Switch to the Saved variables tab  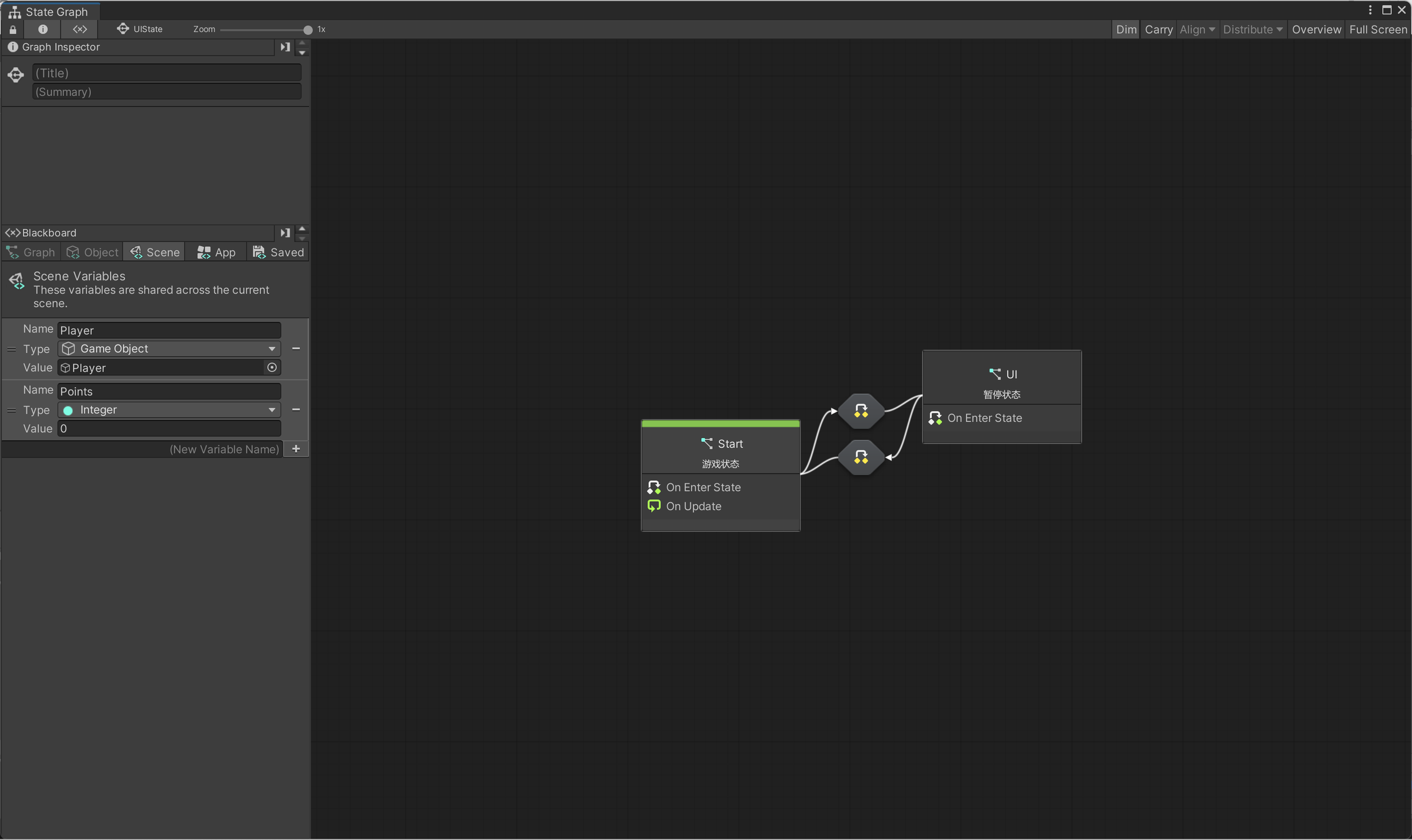[x=278, y=252]
